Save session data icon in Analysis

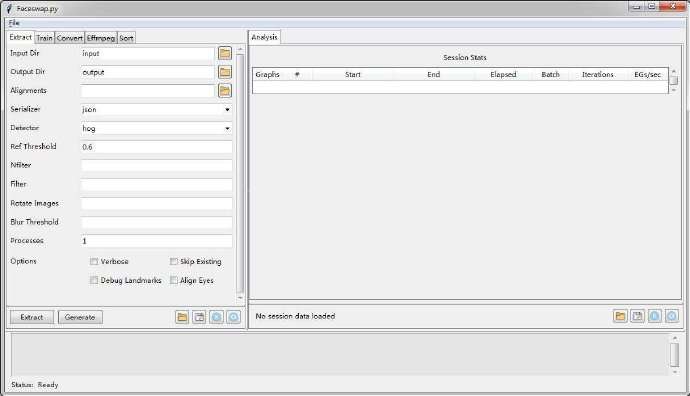click(637, 316)
